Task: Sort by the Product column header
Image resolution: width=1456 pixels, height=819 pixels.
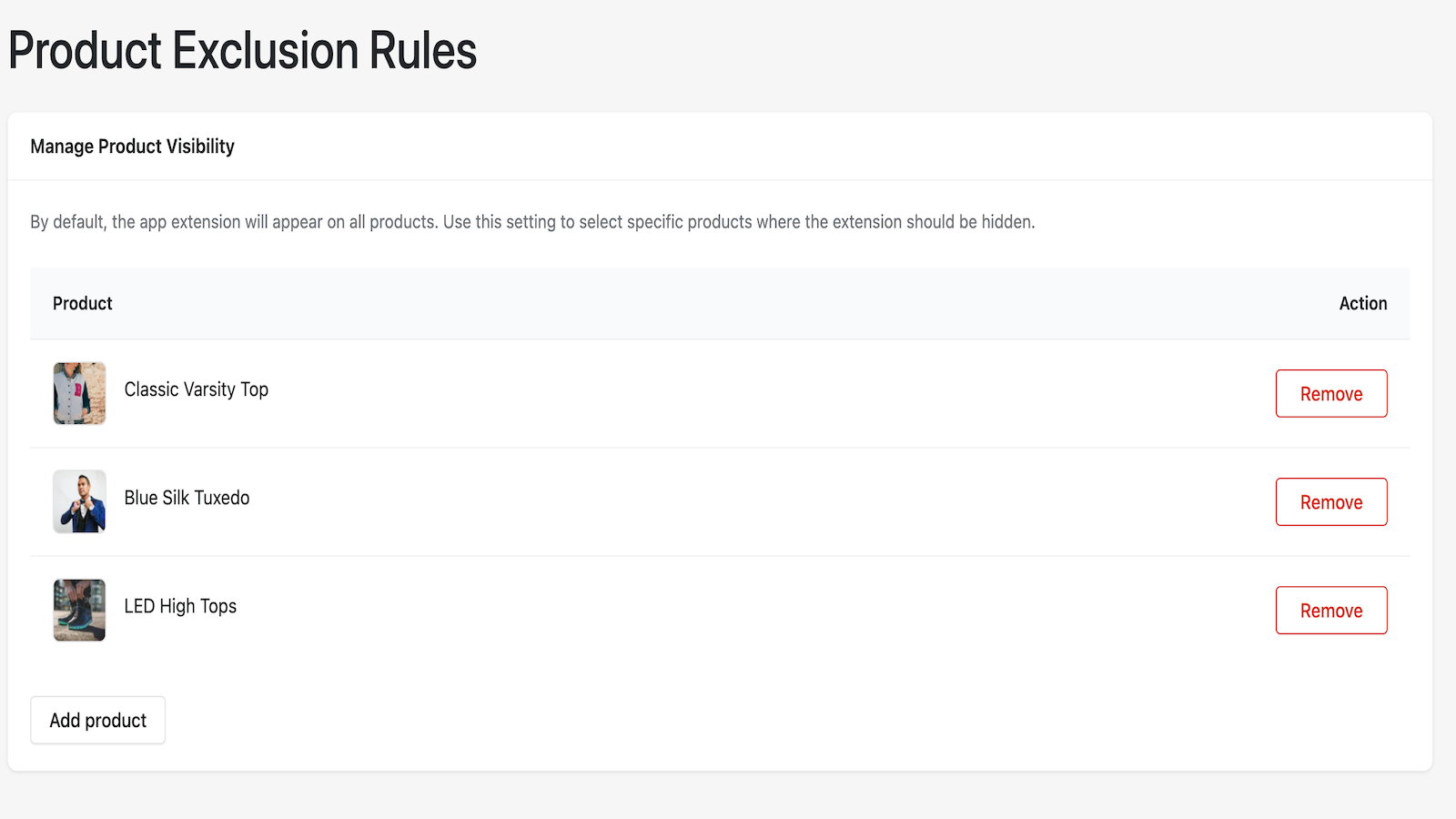Action: (x=82, y=303)
